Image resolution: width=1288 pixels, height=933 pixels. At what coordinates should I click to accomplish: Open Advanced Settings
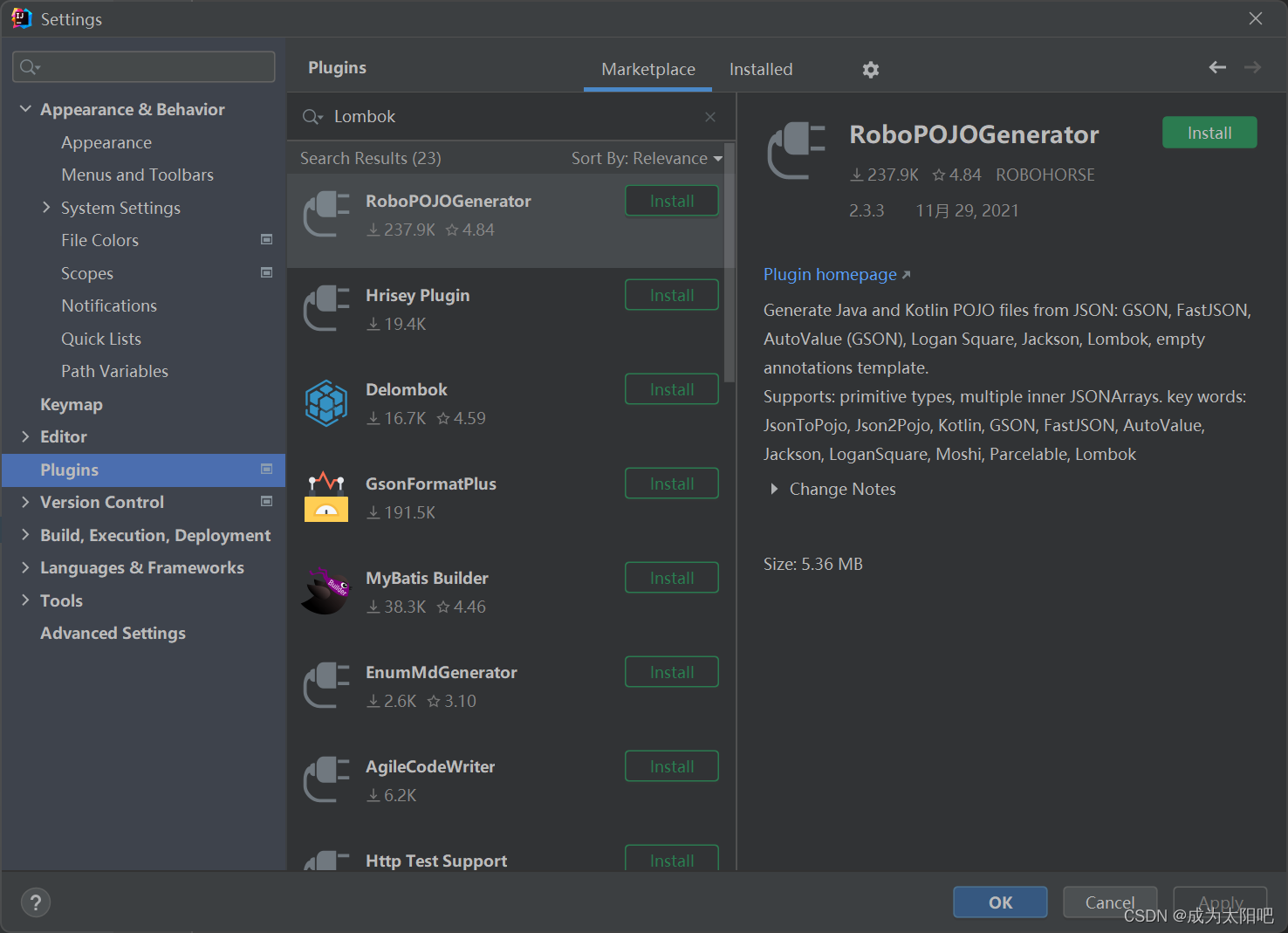pyautogui.click(x=113, y=633)
